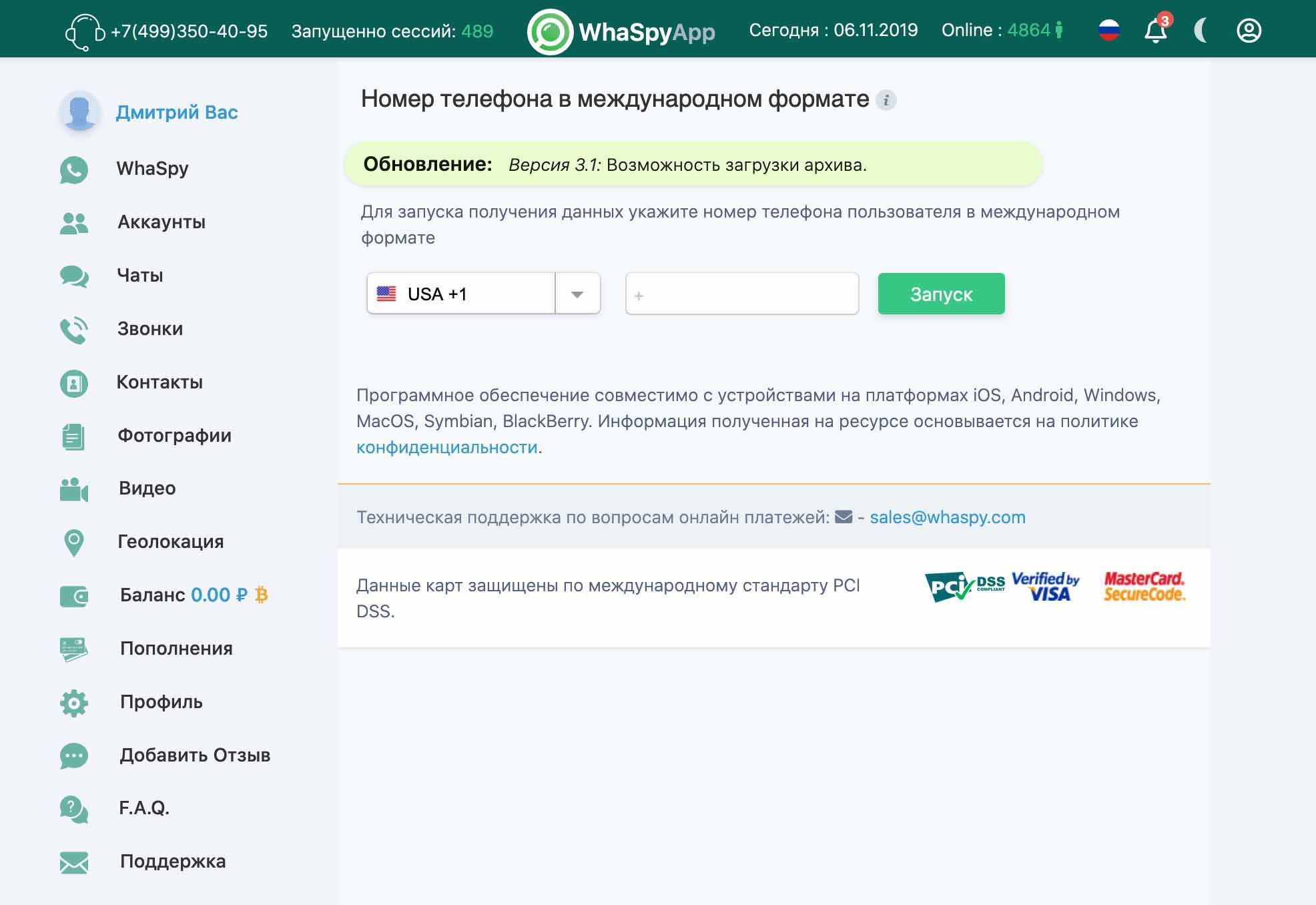
Task: Open the F.A.Q. menu item
Action: 144,808
